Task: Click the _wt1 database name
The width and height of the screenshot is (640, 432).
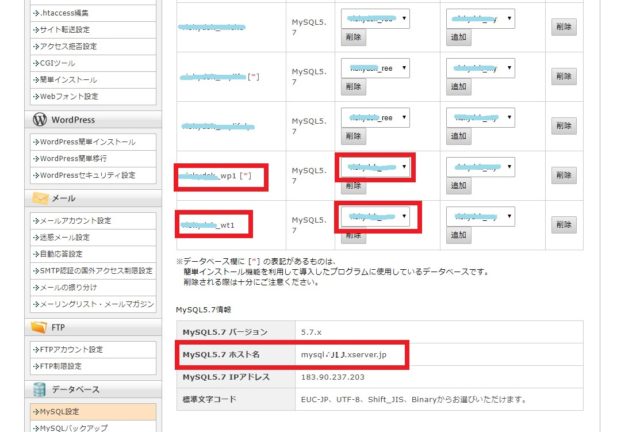Action: pos(208,225)
